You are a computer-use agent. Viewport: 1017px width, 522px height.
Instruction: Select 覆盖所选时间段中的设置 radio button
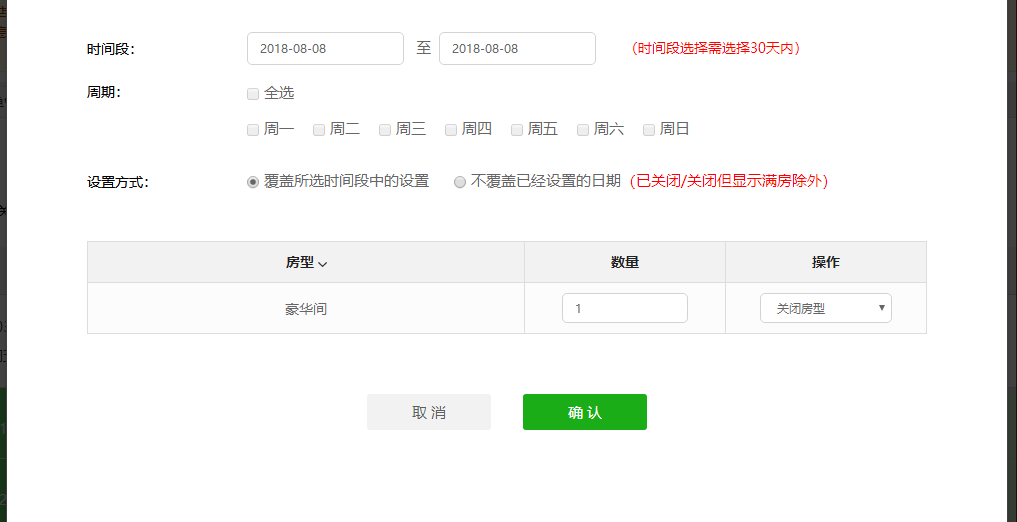click(x=253, y=182)
